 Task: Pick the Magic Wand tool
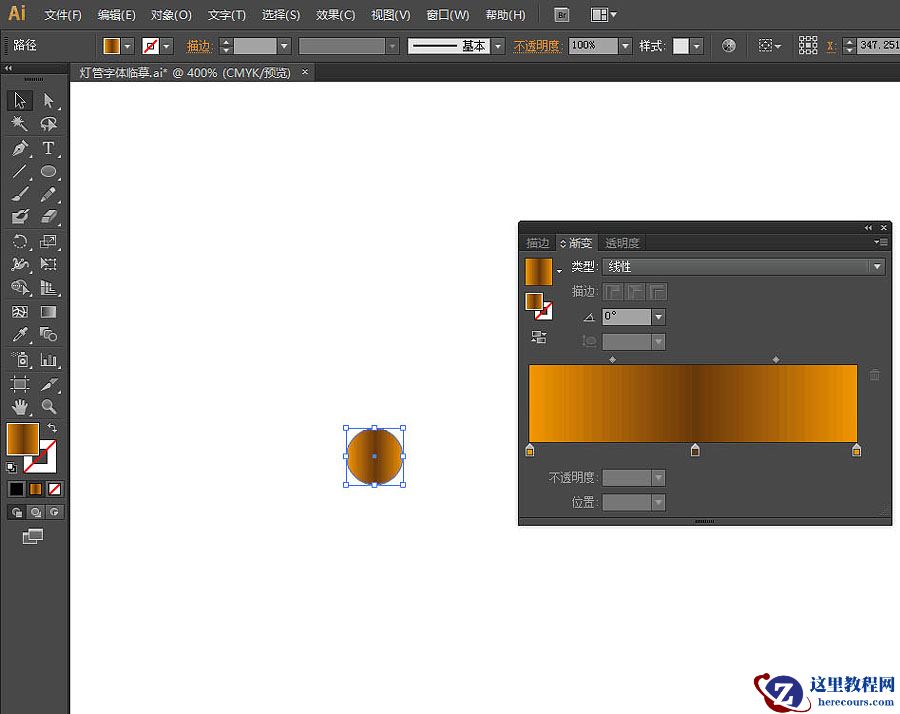19,124
